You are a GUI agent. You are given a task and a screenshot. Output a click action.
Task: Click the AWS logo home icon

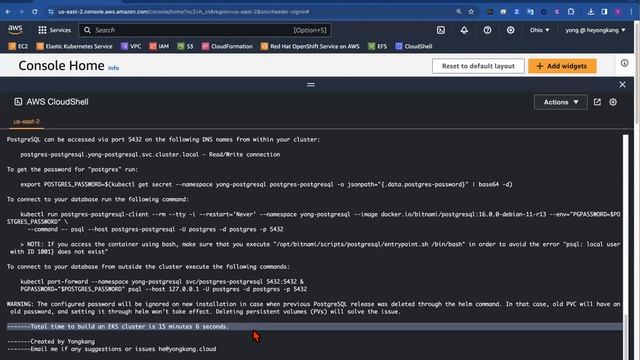click(15, 29)
